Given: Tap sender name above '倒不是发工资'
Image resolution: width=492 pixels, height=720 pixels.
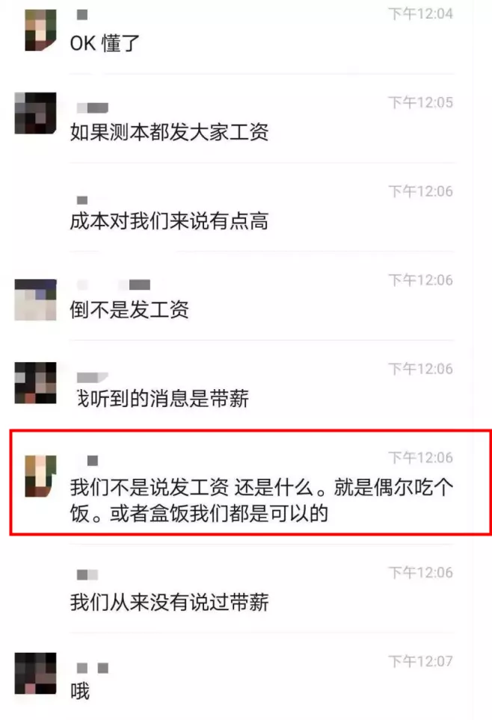Looking at the screenshot, I should (x=113, y=285).
